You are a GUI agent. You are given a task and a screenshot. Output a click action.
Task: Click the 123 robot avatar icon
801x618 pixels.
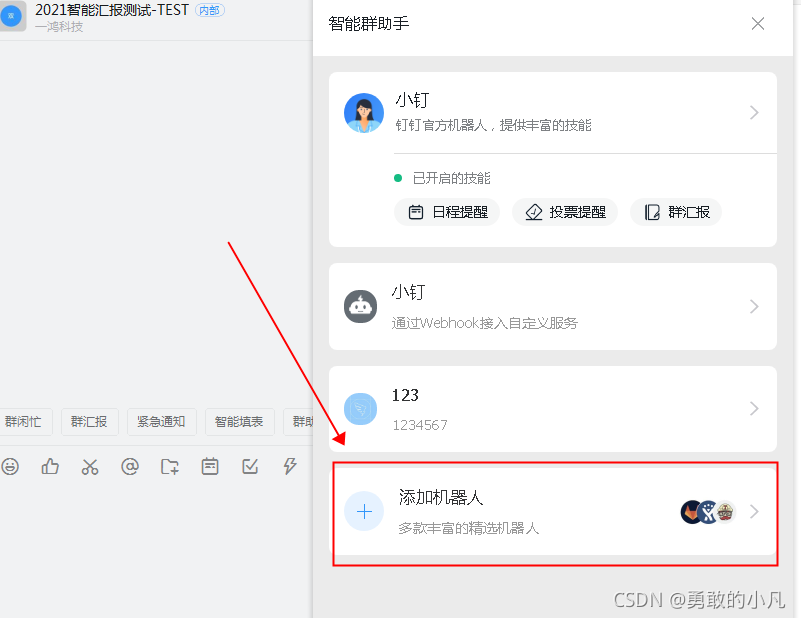tap(360, 409)
